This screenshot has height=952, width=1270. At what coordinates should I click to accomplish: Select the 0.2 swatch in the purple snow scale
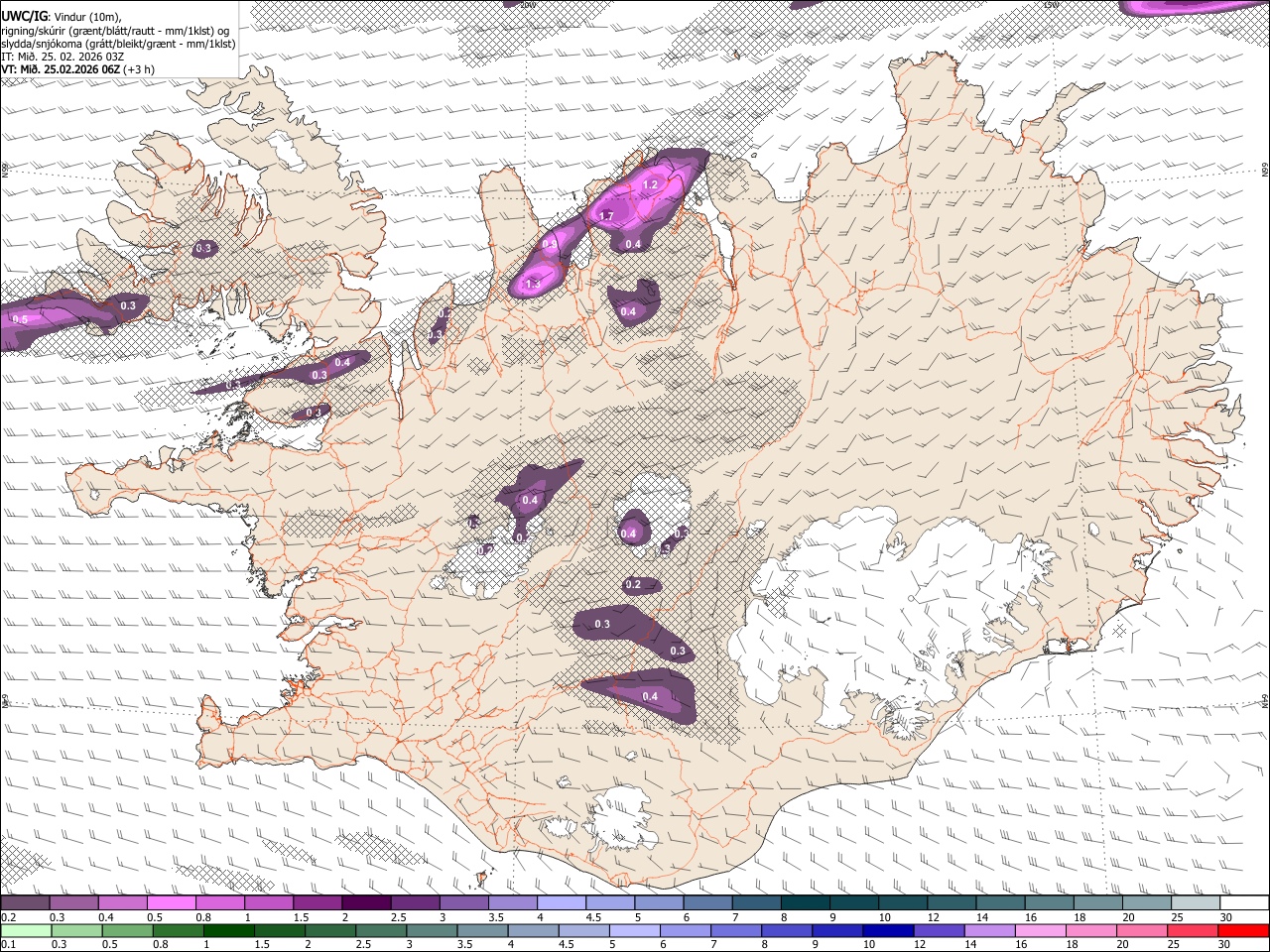[25, 902]
